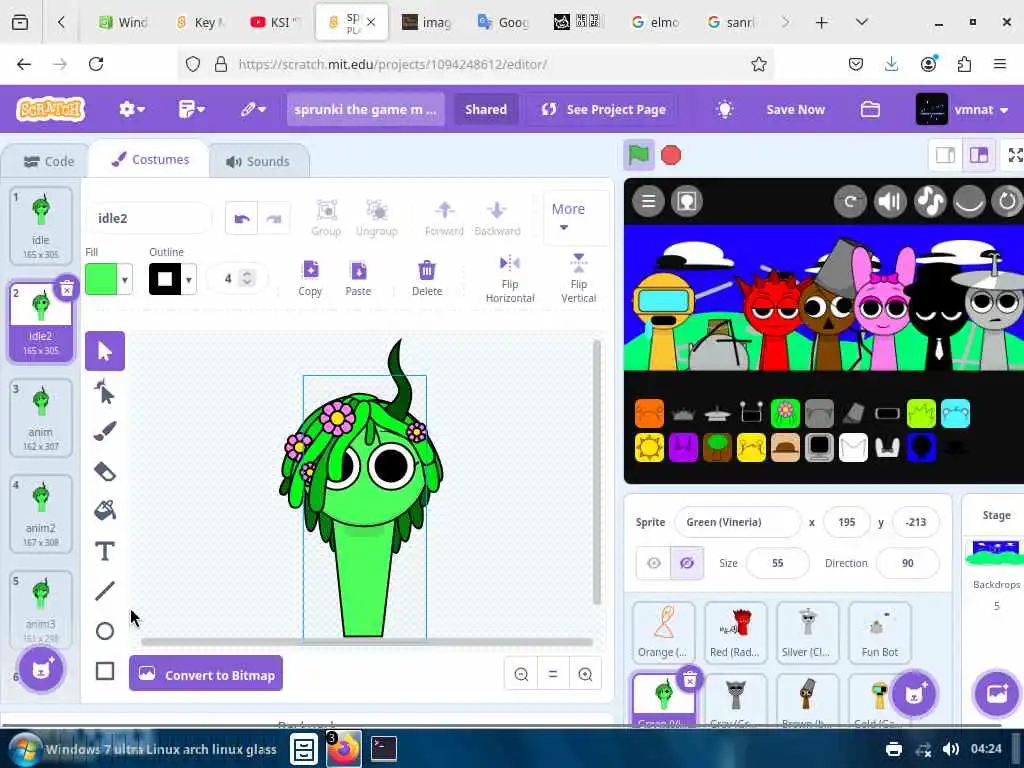This screenshot has height=768, width=1024.
Task: Click the Delete trash icon in toolbar
Action: (426, 279)
